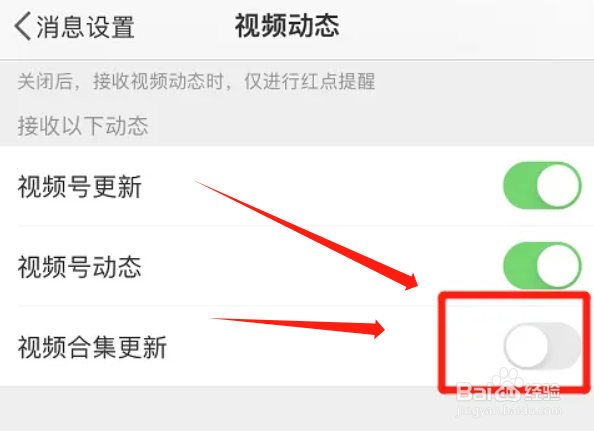Click the 视频号更新 row label
This screenshot has width=594, height=431.
[x=80, y=187]
